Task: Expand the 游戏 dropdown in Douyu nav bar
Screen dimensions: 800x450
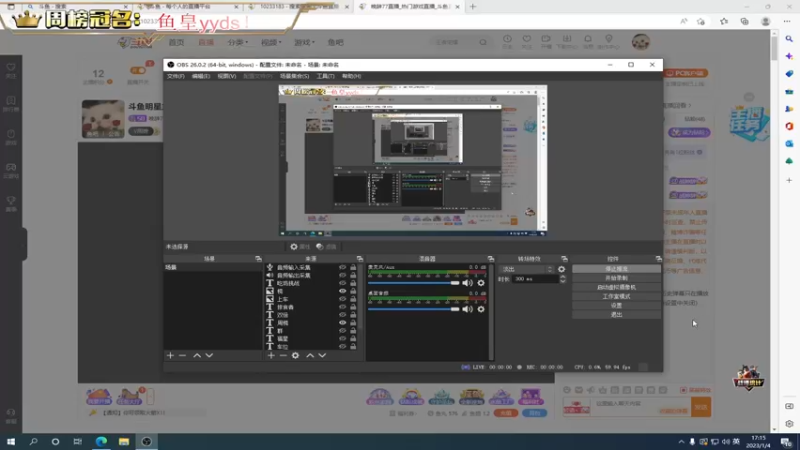Action: point(304,42)
